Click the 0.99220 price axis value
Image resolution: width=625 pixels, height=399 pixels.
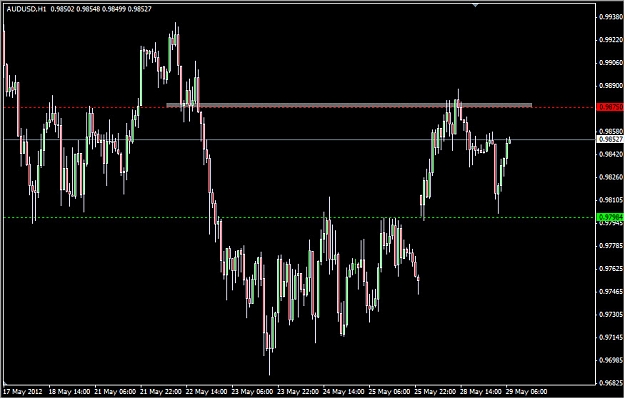(x=611, y=40)
